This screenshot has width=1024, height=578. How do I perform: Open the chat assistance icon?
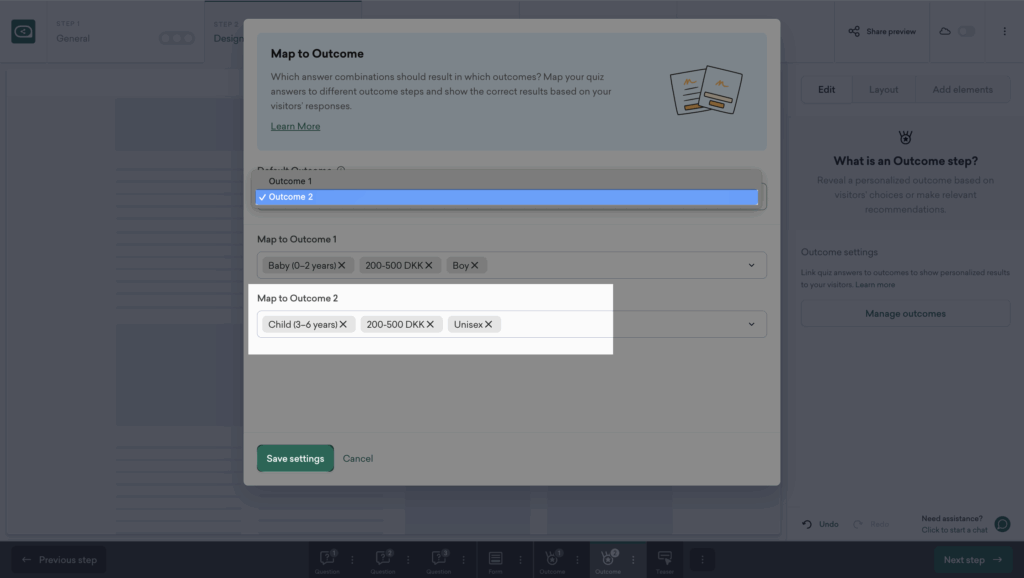(1002, 524)
